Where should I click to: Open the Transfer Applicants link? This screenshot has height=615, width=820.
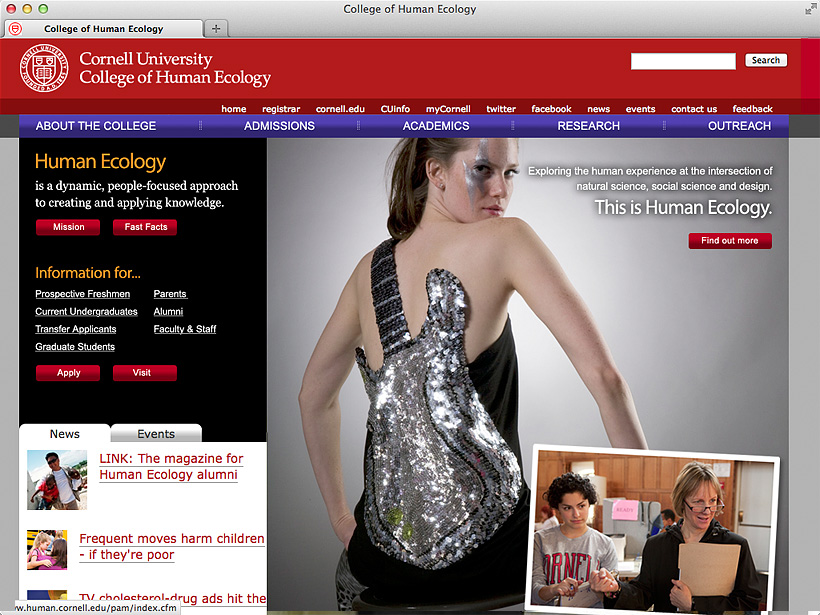tap(76, 329)
